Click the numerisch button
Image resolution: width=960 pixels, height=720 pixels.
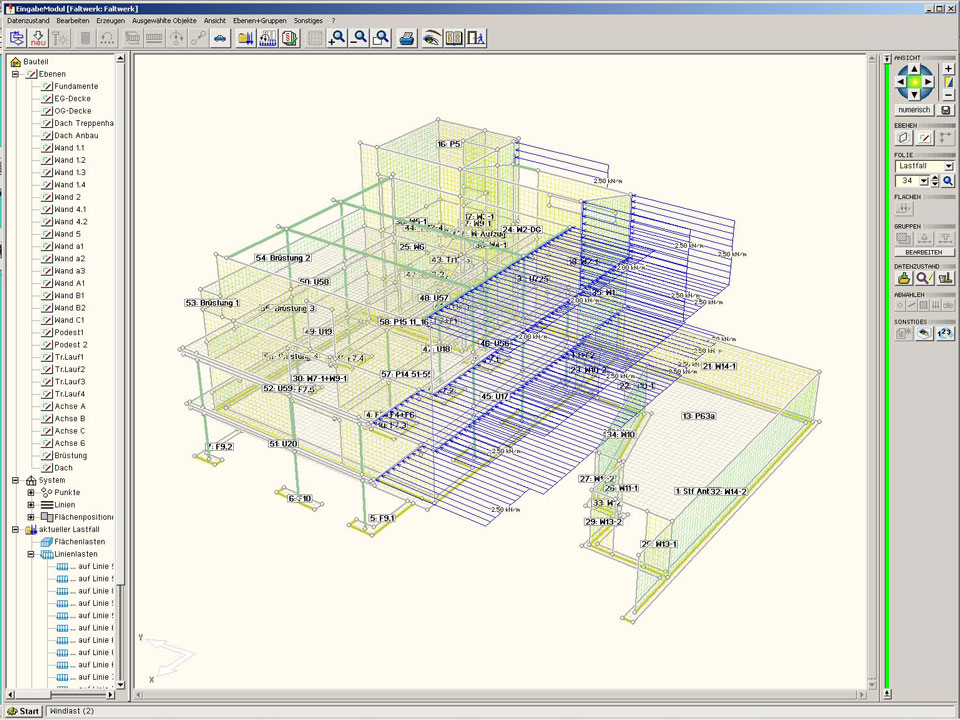pos(914,110)
